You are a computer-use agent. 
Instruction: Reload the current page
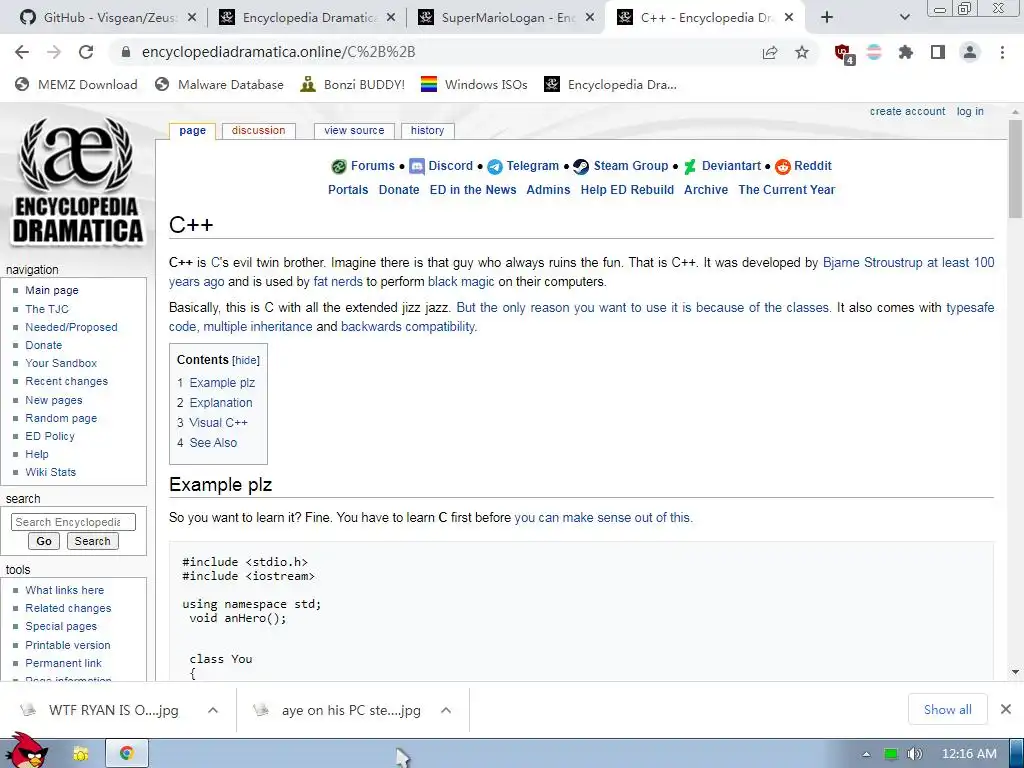pyautogui.click(x=86, y=52)
